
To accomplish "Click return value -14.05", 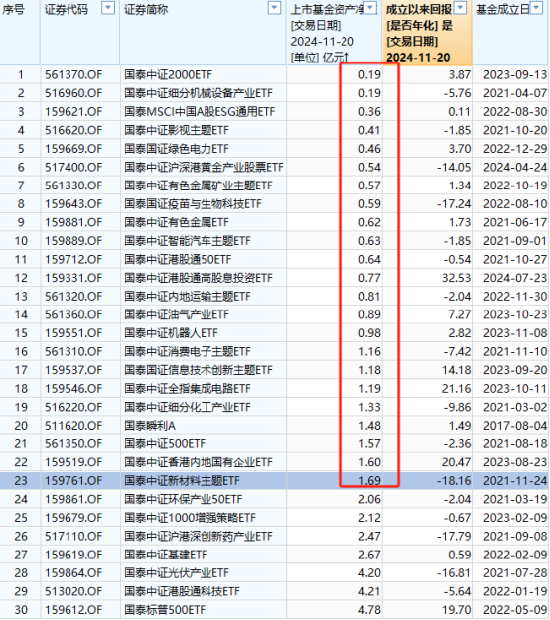I will click(x=454, y=167).
